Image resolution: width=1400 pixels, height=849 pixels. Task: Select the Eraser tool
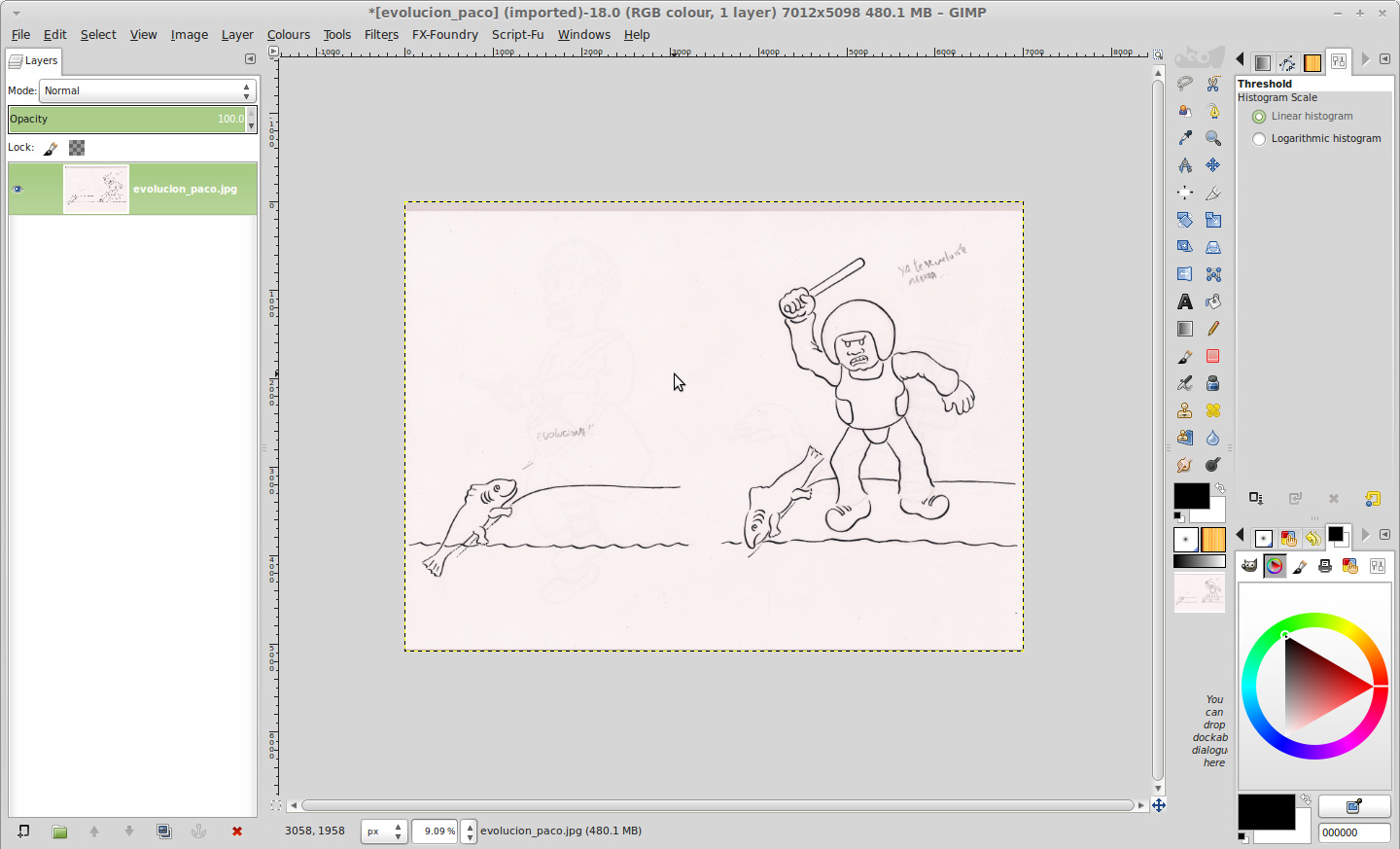(1213, 356)
